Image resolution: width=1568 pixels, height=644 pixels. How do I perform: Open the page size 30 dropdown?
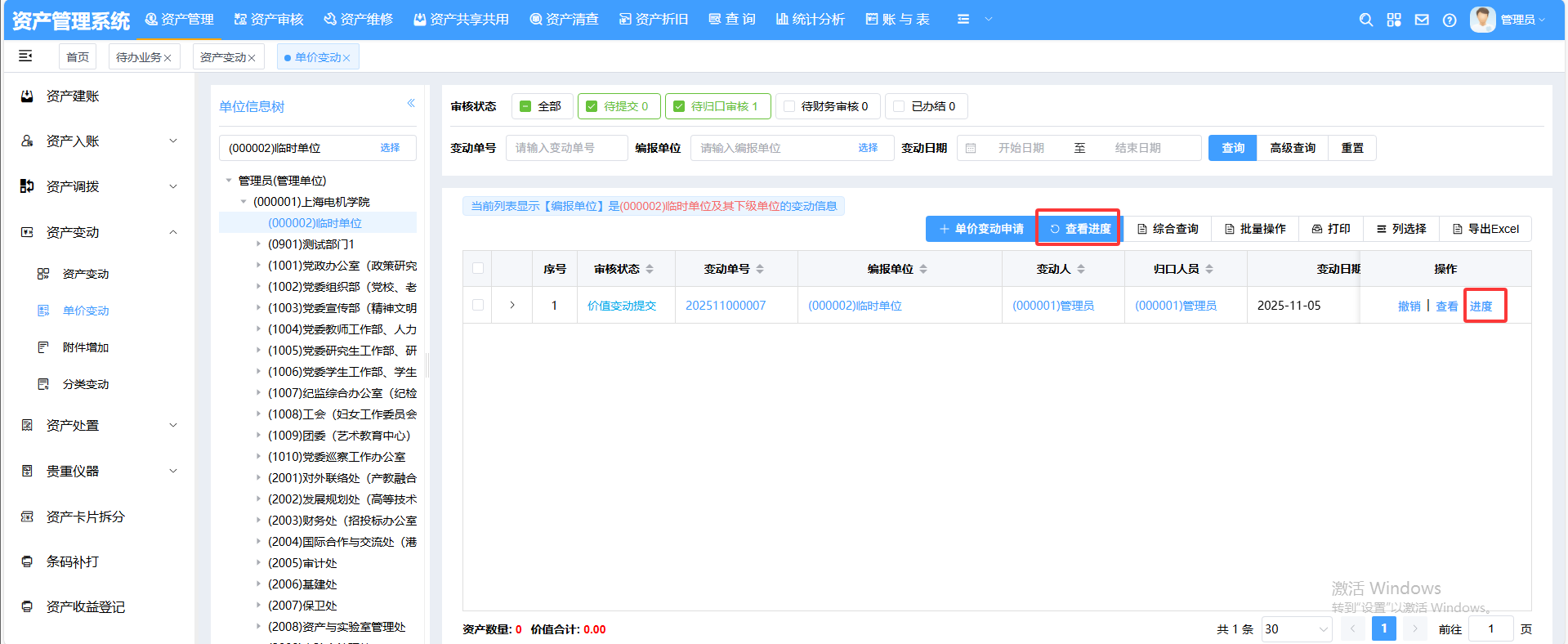coord(1296,628)
